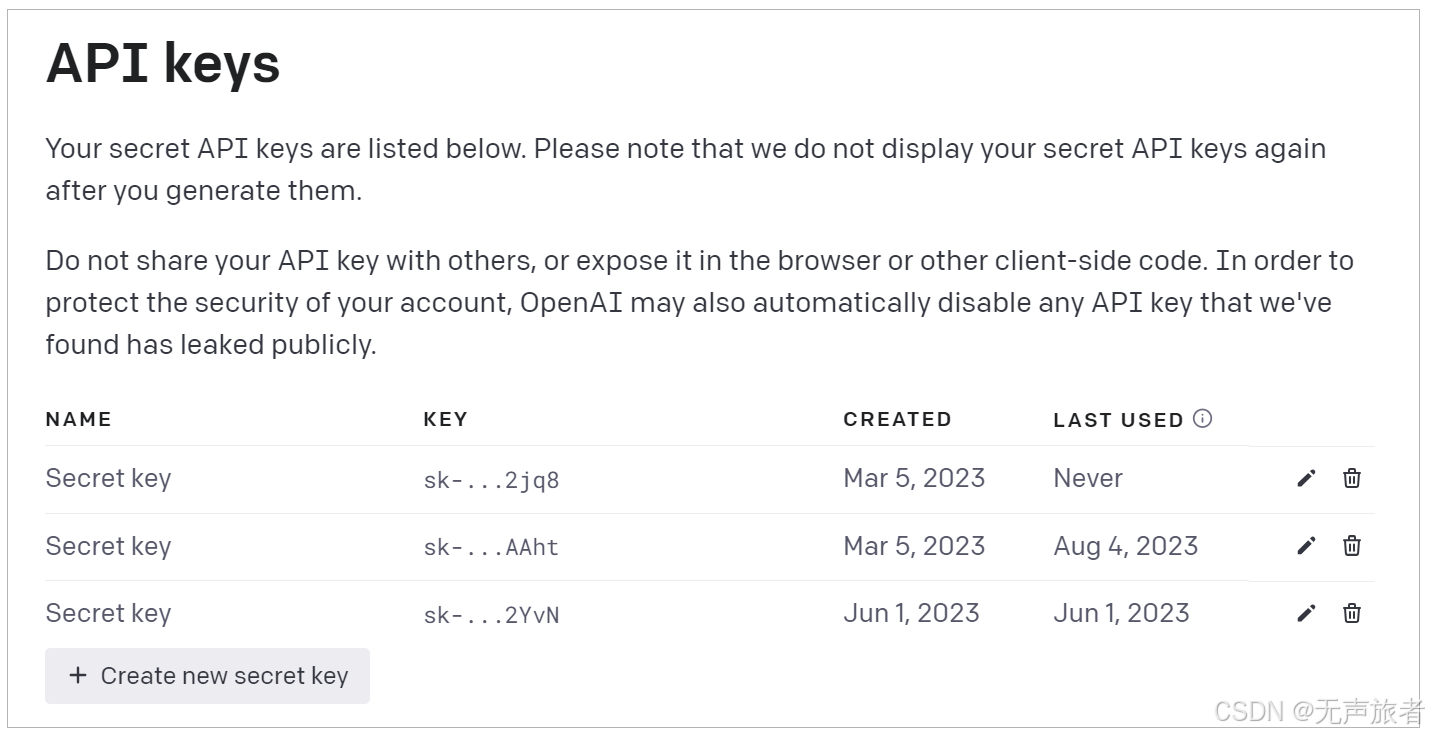Click the CREATED column header

coord(897,419)
